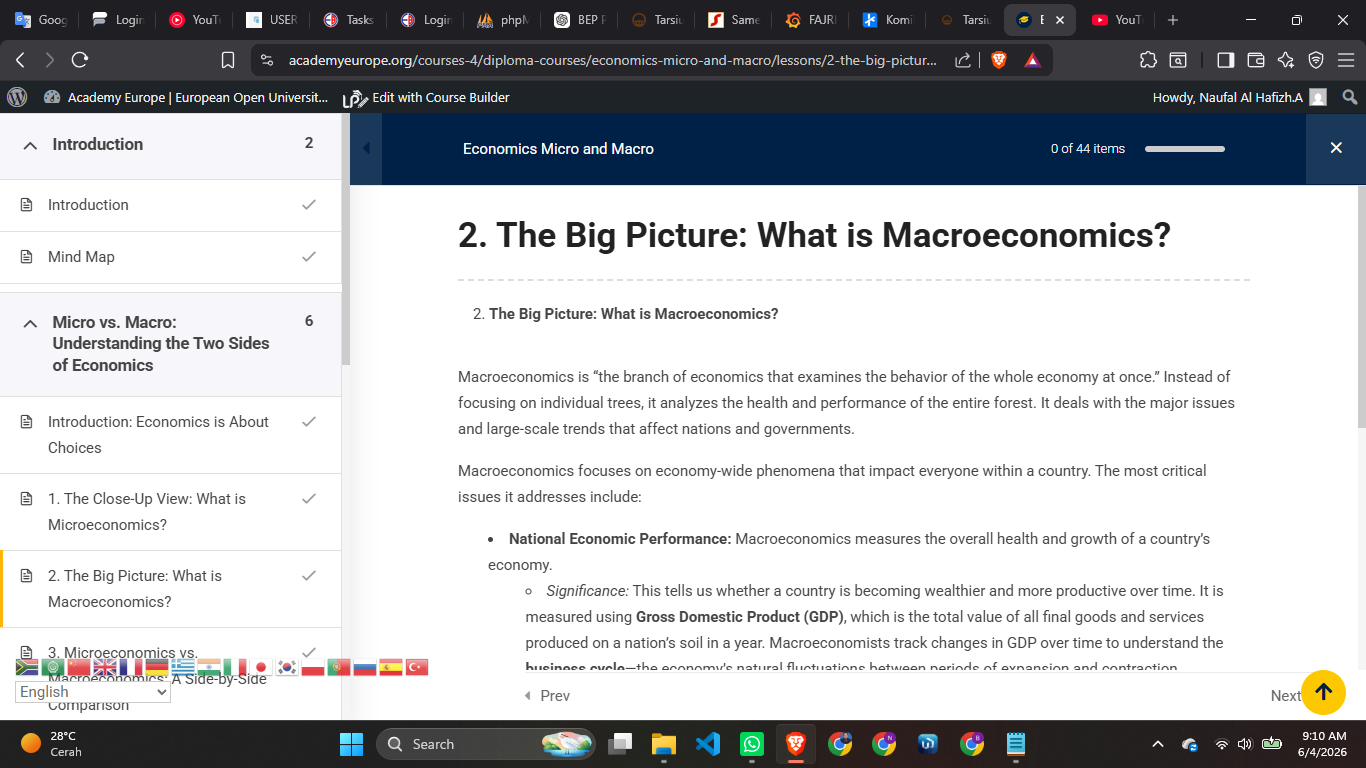Screen dimensions: 1366x768
Task: Open a new browser tab
Action: [1173, 20]
